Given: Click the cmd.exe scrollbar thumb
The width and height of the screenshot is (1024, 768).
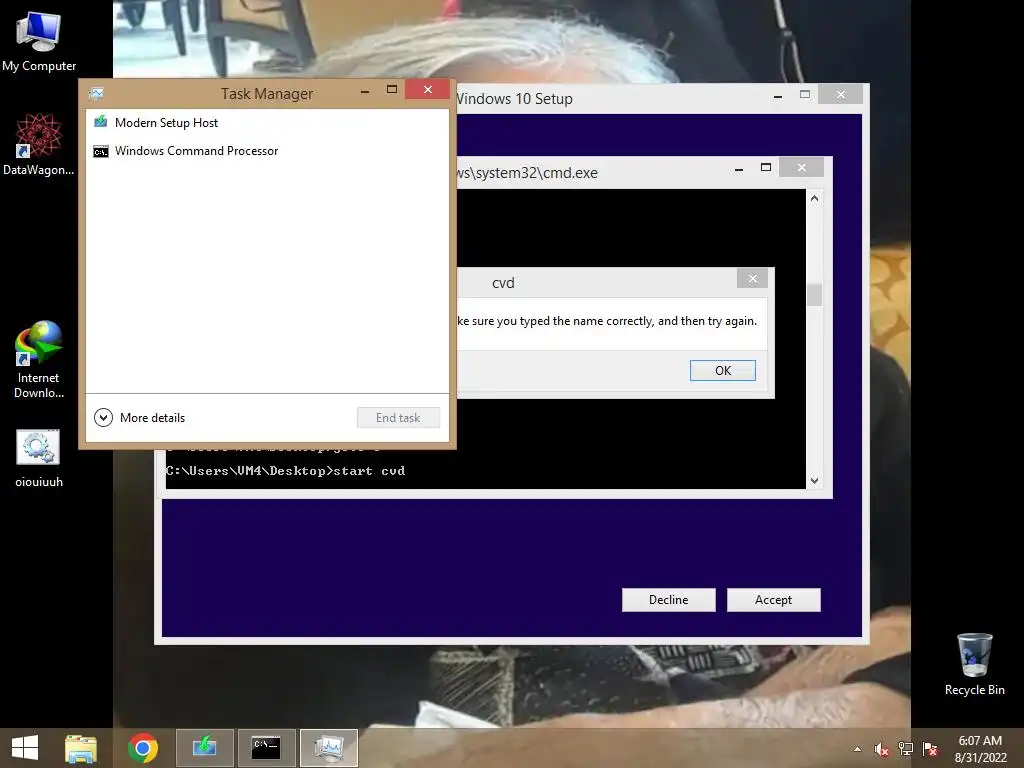Looking at the screenshot, I should click(x=814, y=295).
